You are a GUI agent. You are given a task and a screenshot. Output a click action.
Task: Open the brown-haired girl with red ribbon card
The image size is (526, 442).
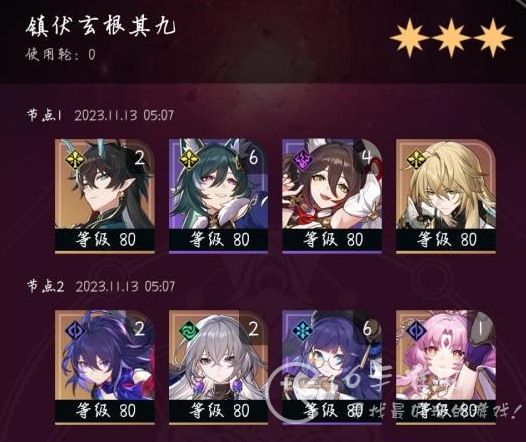coord(332,196)
